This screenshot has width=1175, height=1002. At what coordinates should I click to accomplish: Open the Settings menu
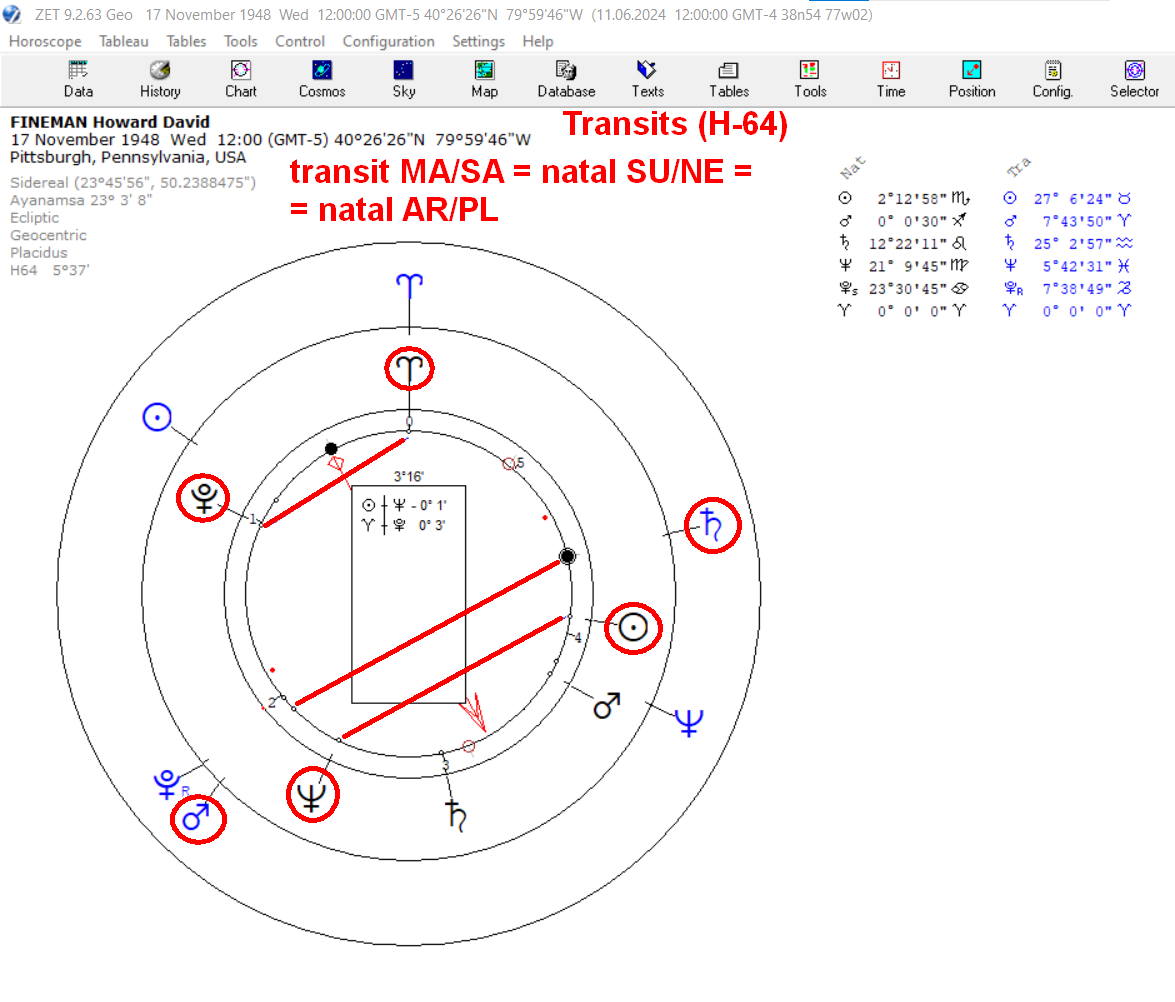(x=478, y=41)
